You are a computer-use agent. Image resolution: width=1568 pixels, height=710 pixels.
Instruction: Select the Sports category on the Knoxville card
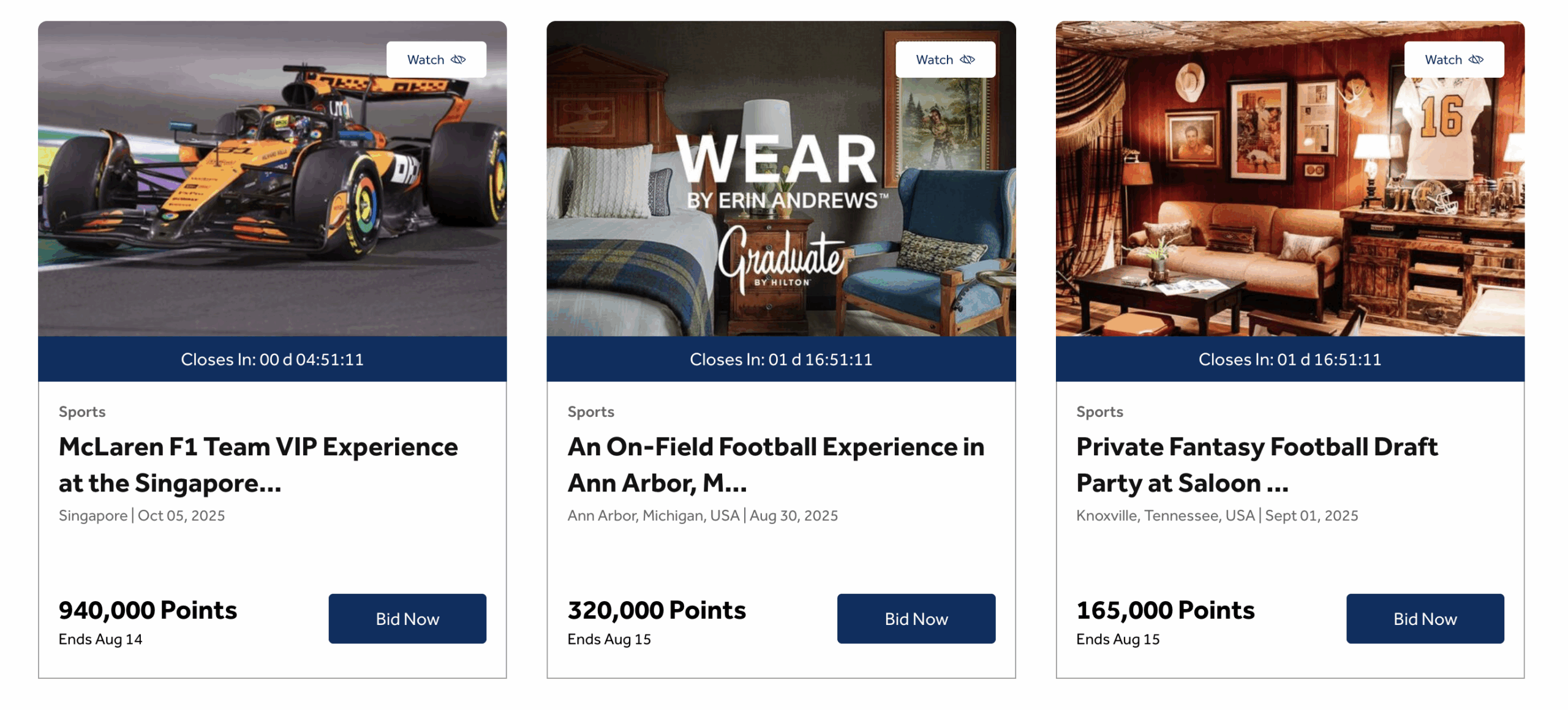tap(1099, 411)
